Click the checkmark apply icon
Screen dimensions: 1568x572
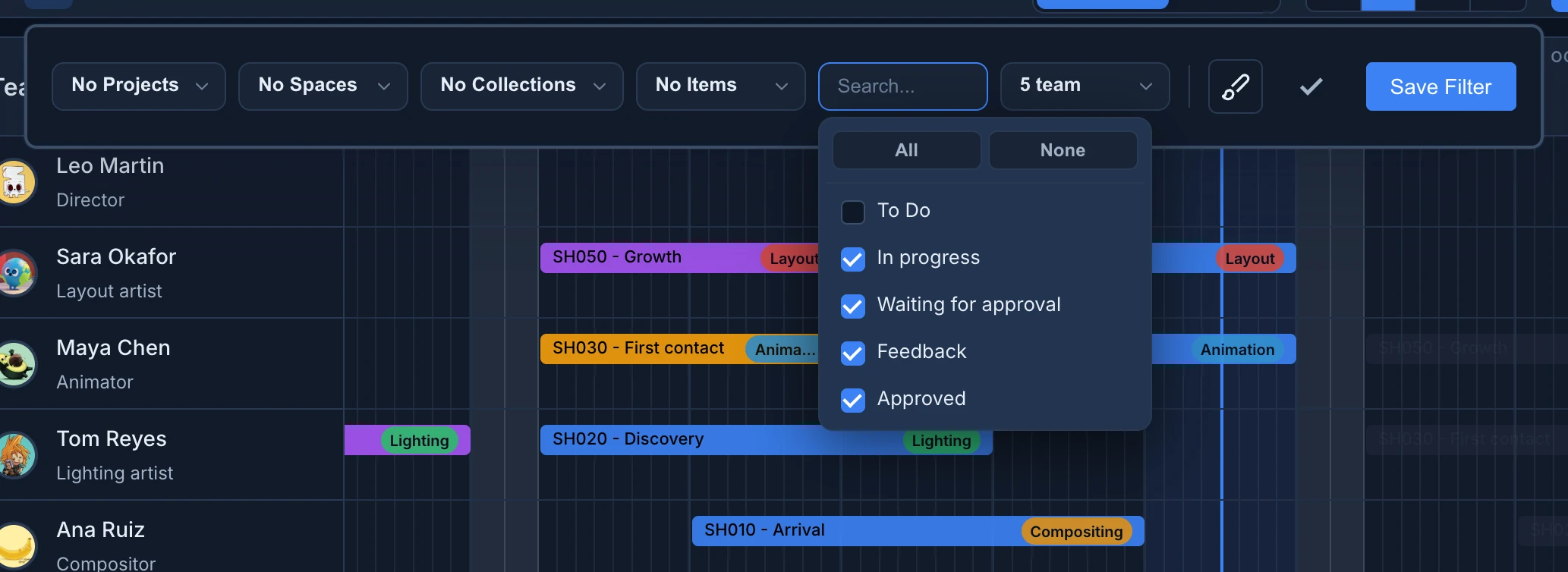point(1311,86)
